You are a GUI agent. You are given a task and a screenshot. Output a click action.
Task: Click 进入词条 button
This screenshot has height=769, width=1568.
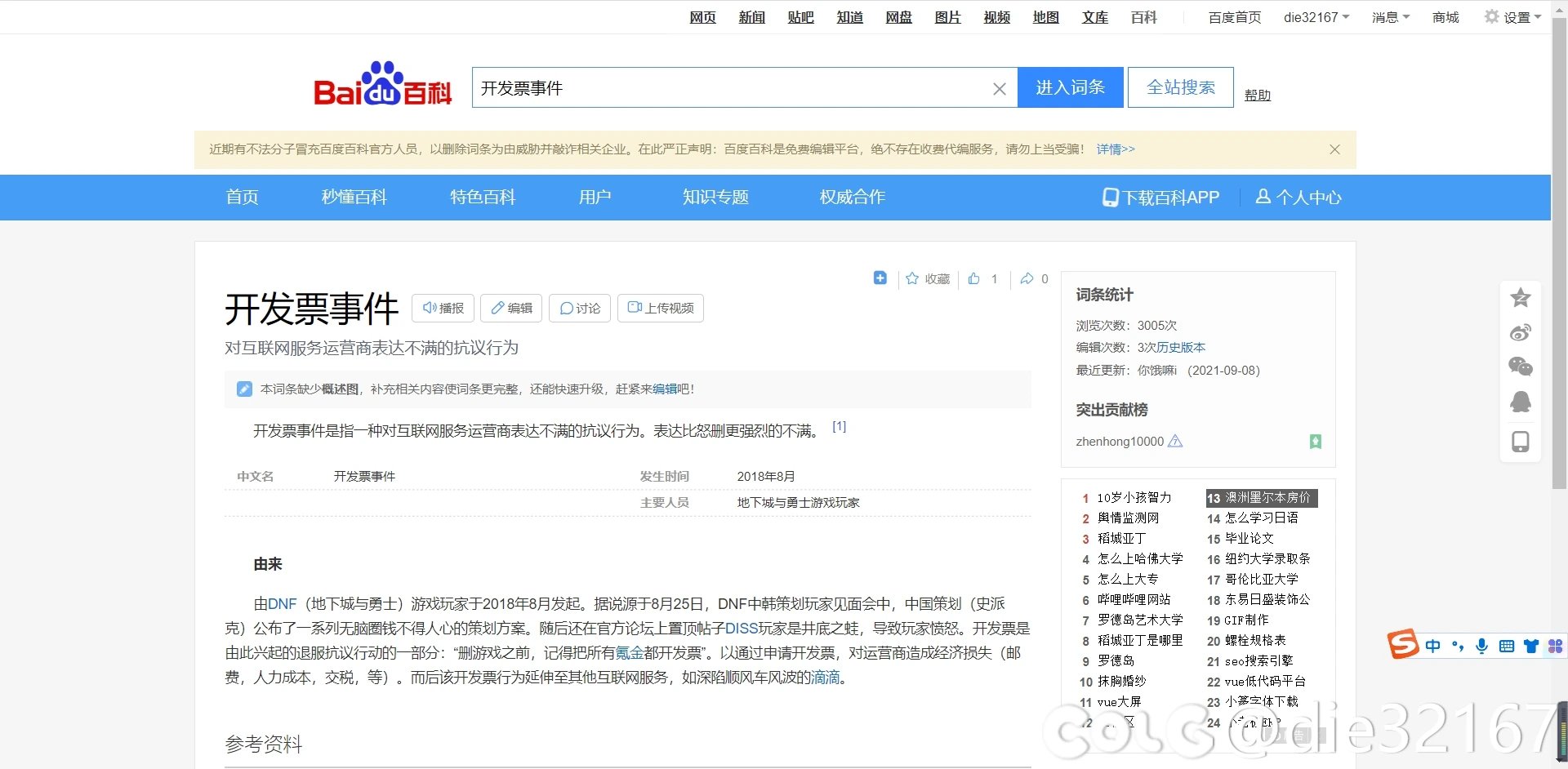click(x=1070, y=87)
